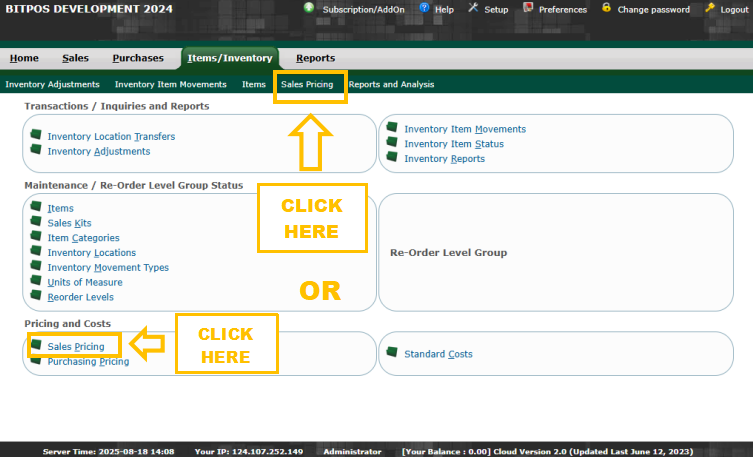
Task: Open Inventory Adjustments in green submenu bar
Action: click(52, 84)
